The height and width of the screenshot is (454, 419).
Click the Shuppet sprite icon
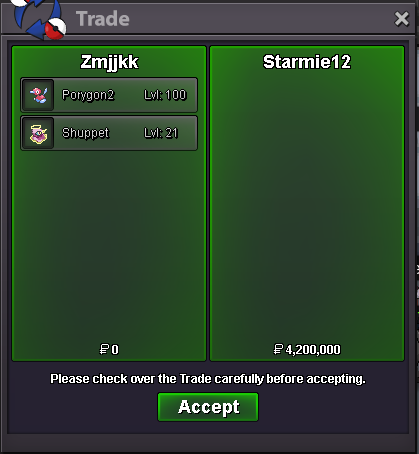pyautogui.click(x=38, y=133)
